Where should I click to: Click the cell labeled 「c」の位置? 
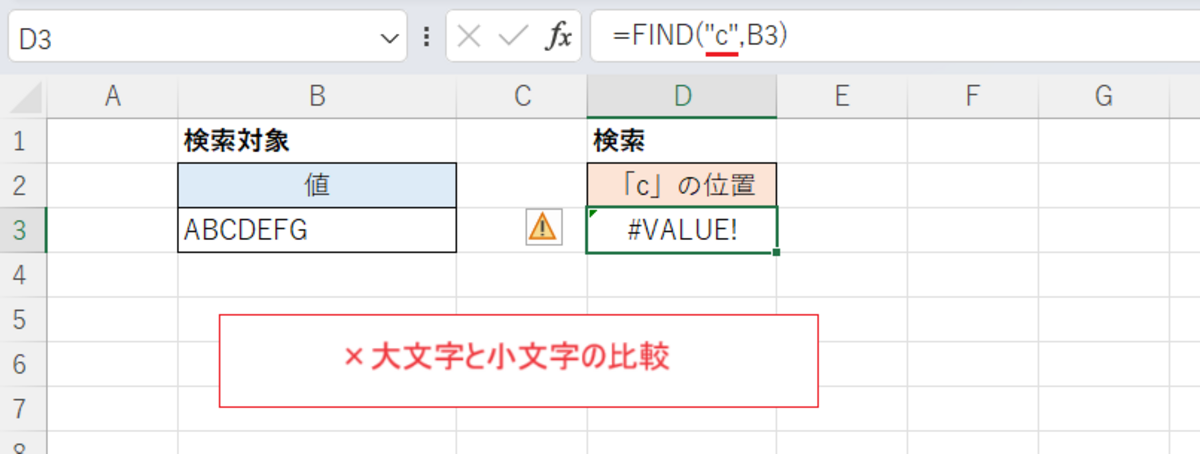click(682, 185)
